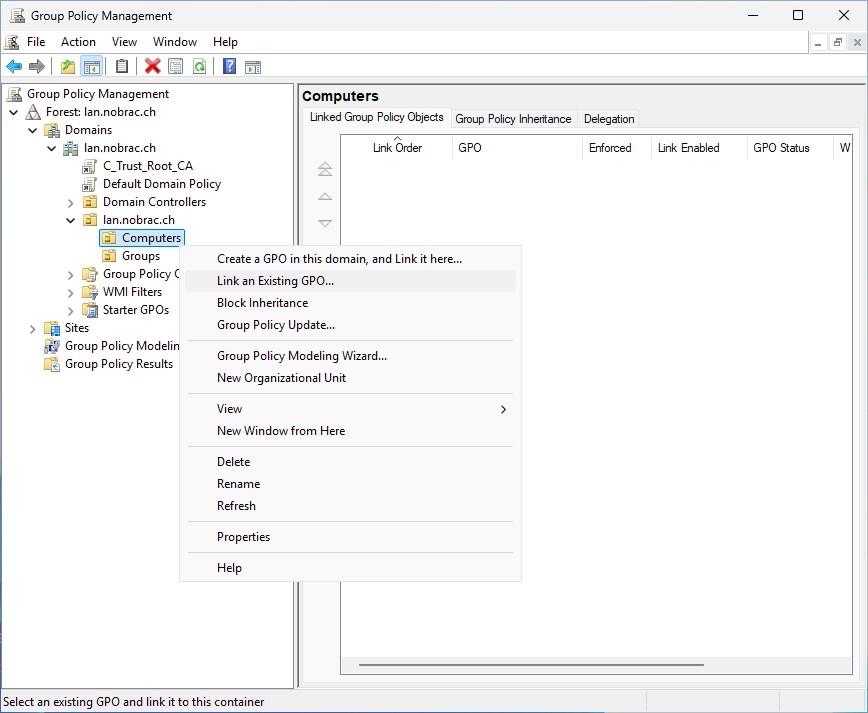Click the red Delete X toolbar icon
Viewport: 868px width, 713px height.
click(x=153, y=66)
